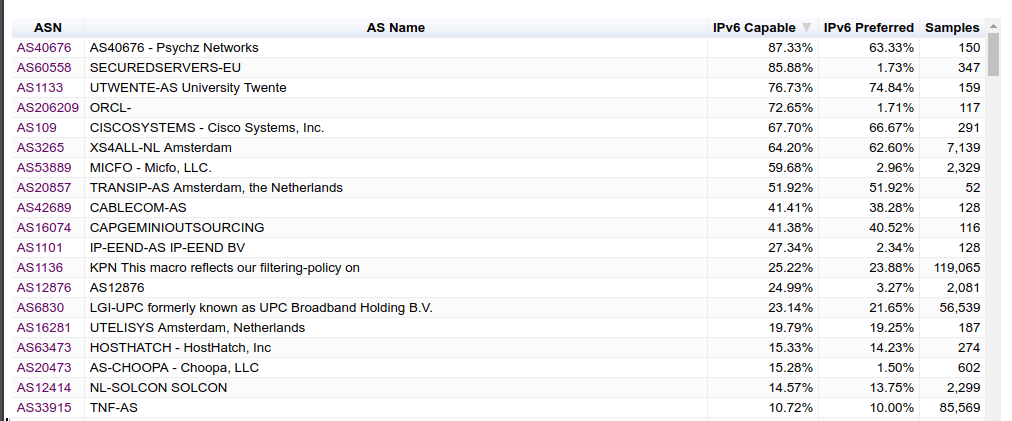The width and height of the screenshot is (1012, 421).
Task: Click the 74.84% IPv6 Preferred value
Action: click(891, 88)
